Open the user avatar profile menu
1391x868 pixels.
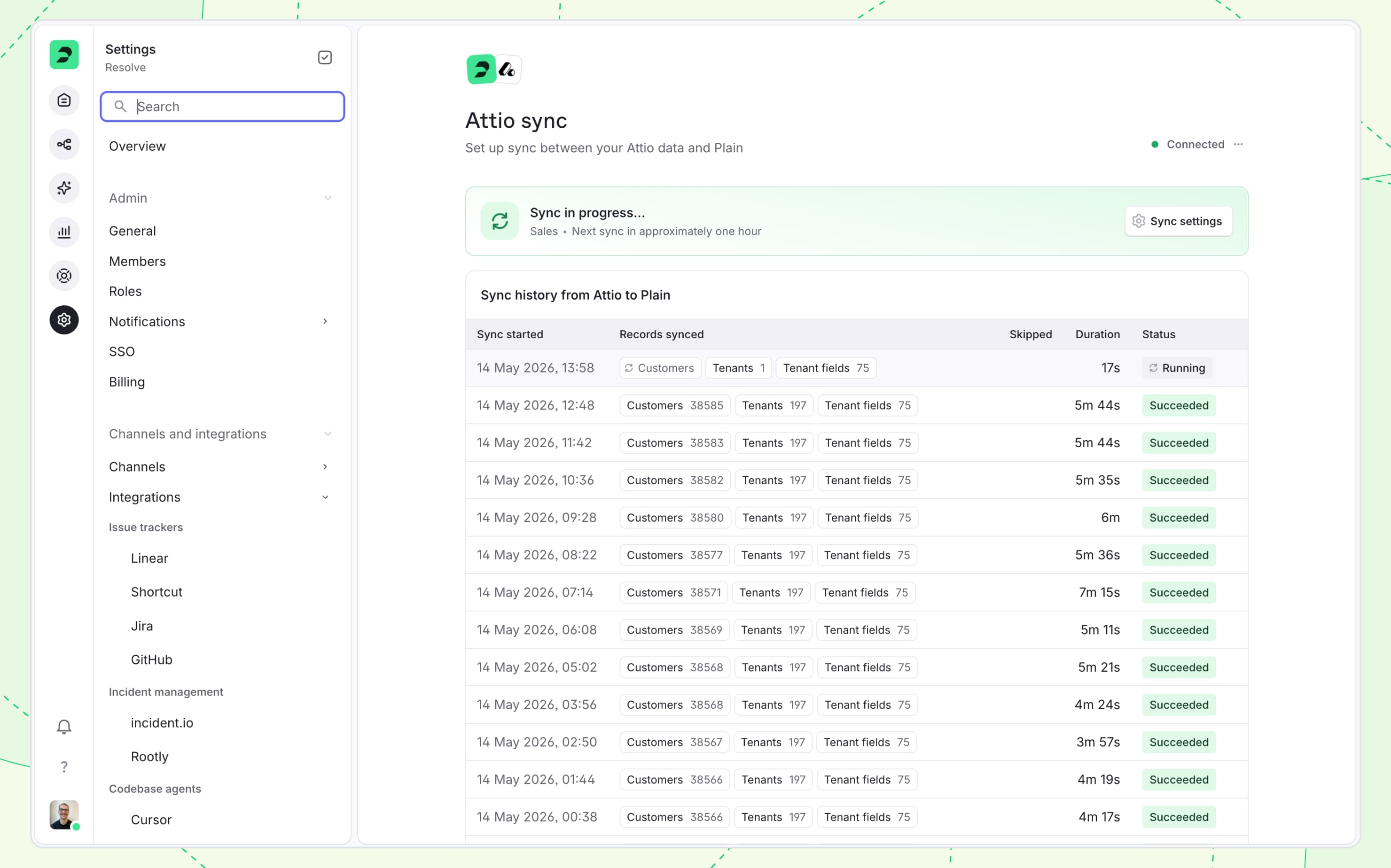(64, 814)
